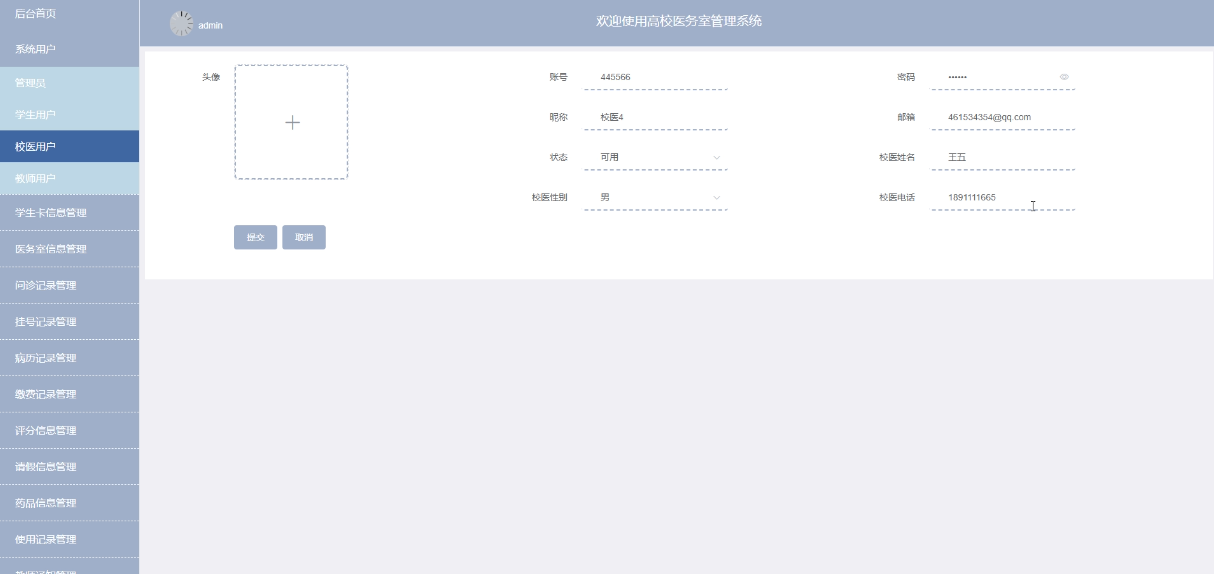This screenshot has width=1214, height=574.
Task: Click the 邮箱 email field
Action: 1003,117
